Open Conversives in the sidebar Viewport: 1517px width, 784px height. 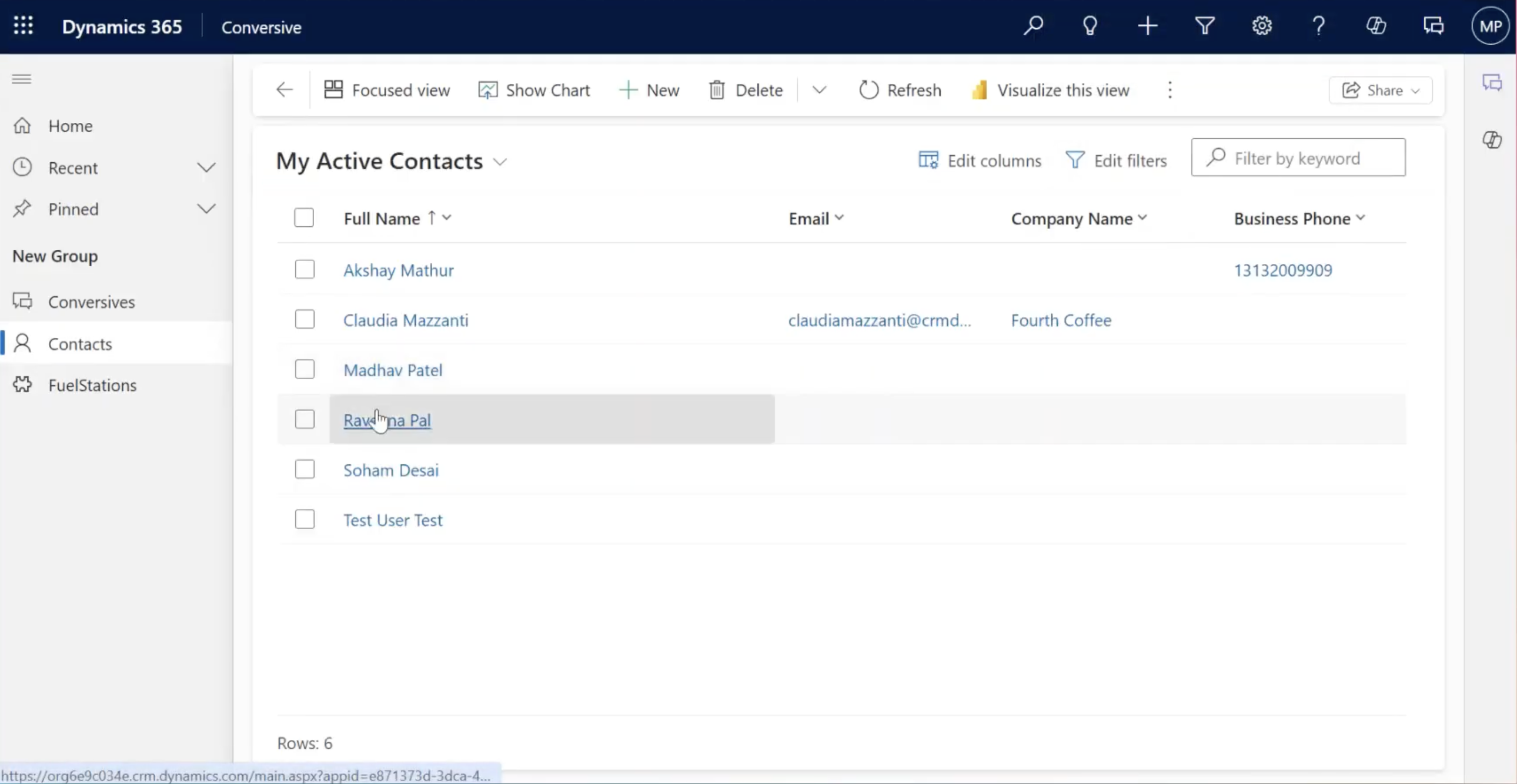[91, 302]
